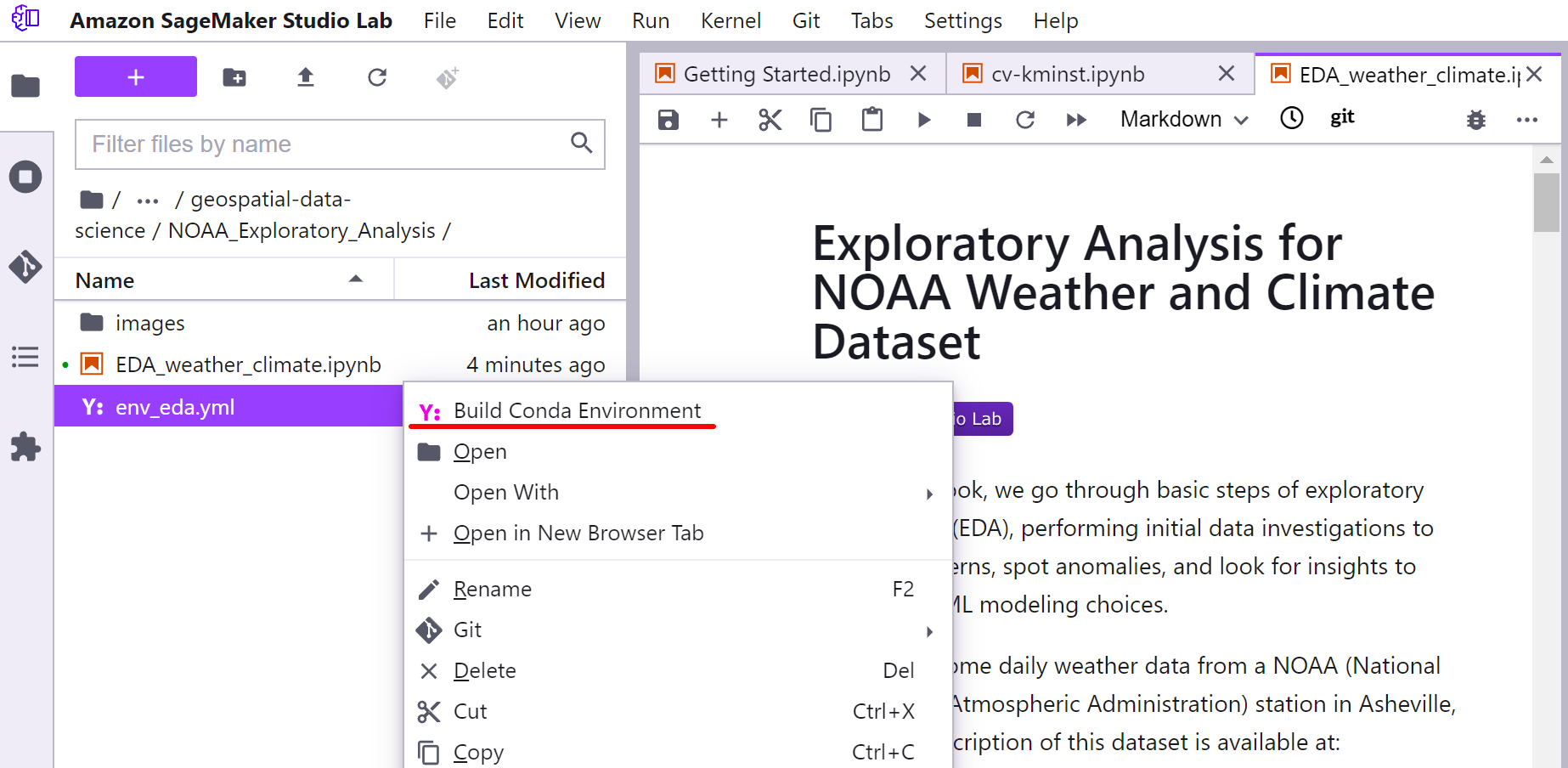Close the cv-kminst.ipynb tab
1568x768 pixels.
1227,74
